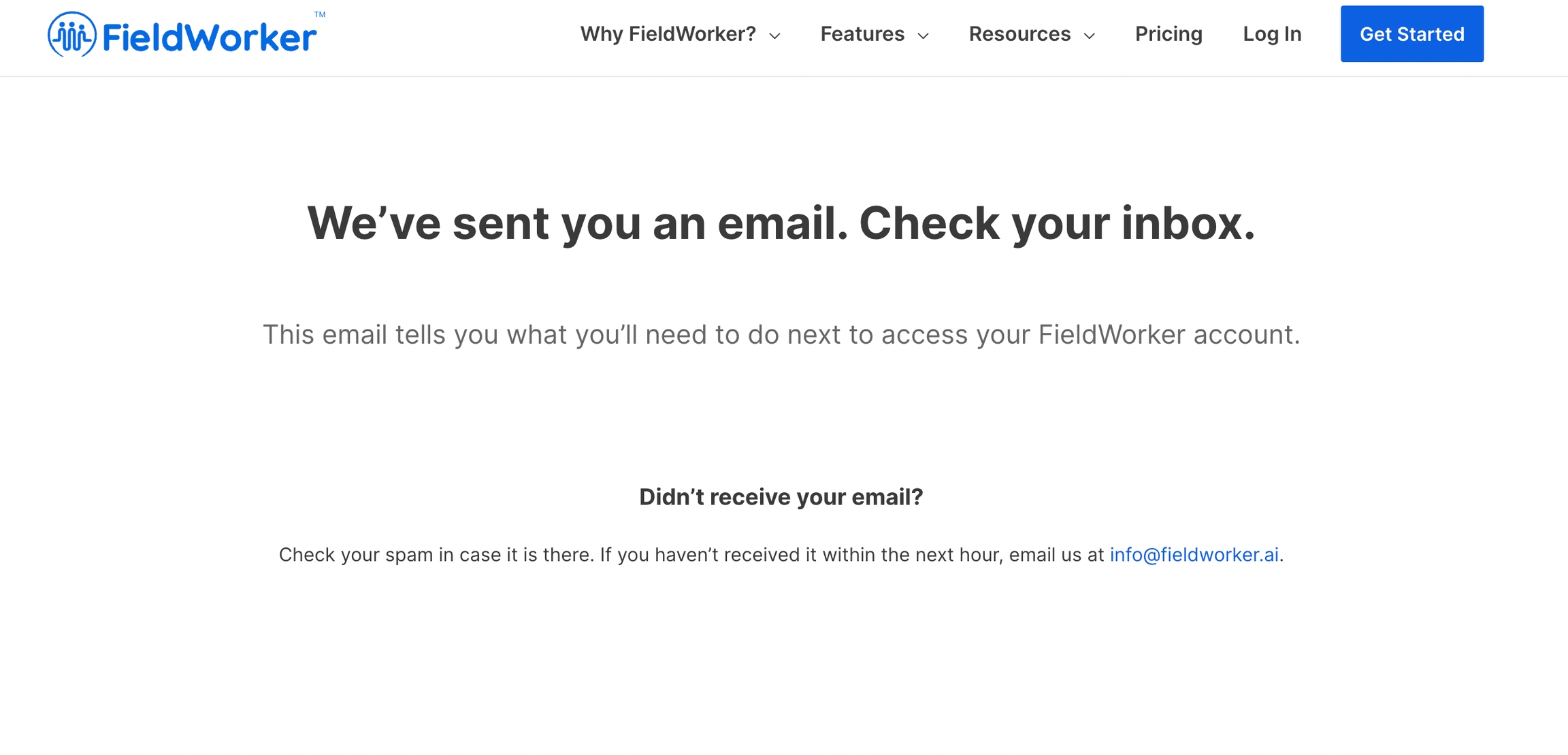Click the FieldWorker wordmark text in header
Image resolution: width=1568 pixels, height=755 pixels.
pyautogui.click(x=210, y=37)
